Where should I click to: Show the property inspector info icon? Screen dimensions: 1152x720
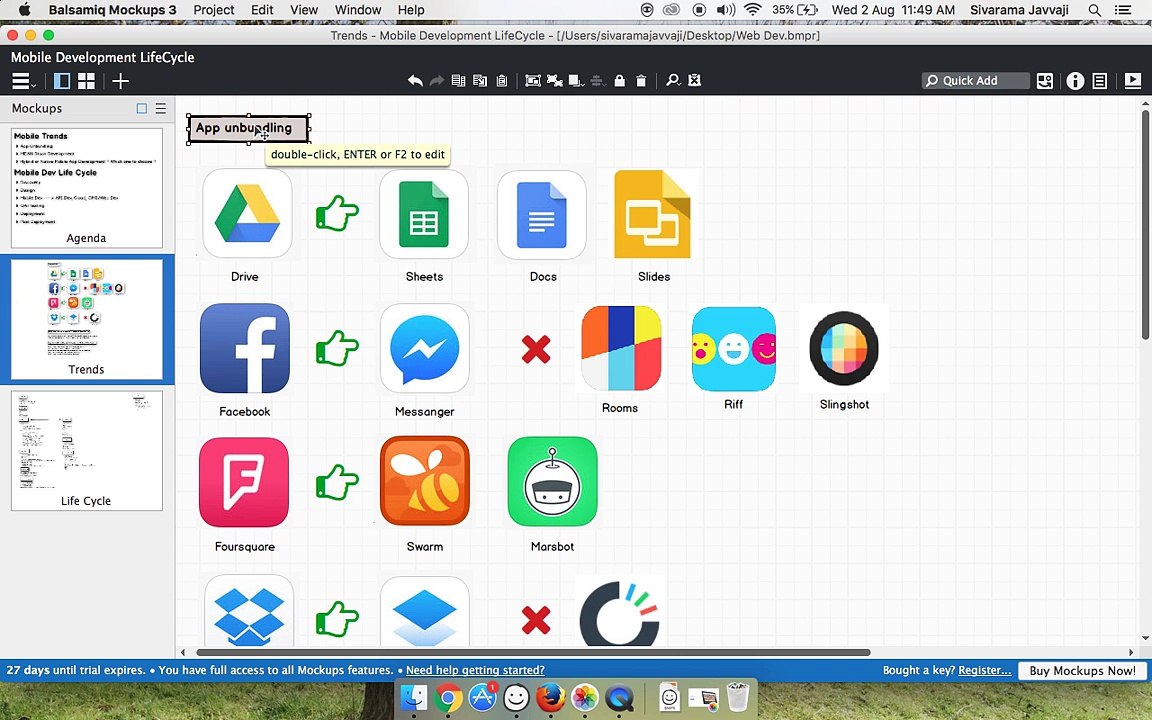[1075, 81]
